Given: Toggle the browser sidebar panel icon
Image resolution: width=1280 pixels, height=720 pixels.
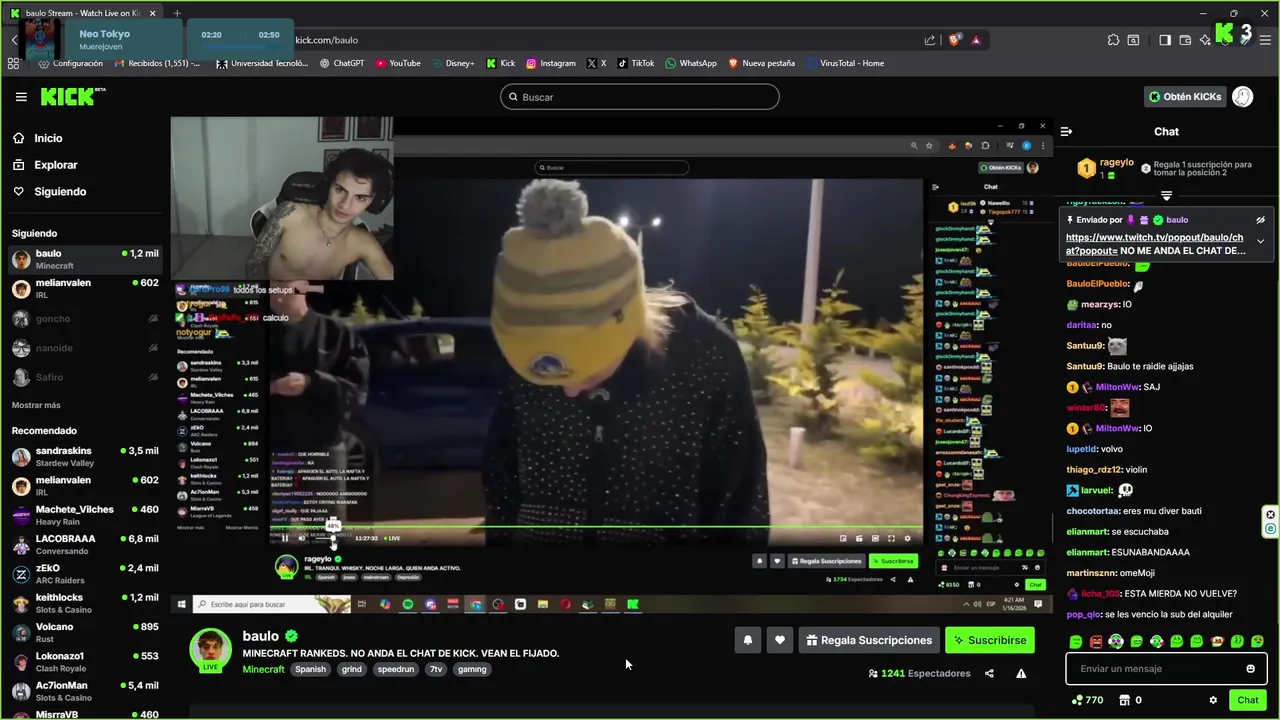Looking at the screenshot, I should coord(1165,40).
